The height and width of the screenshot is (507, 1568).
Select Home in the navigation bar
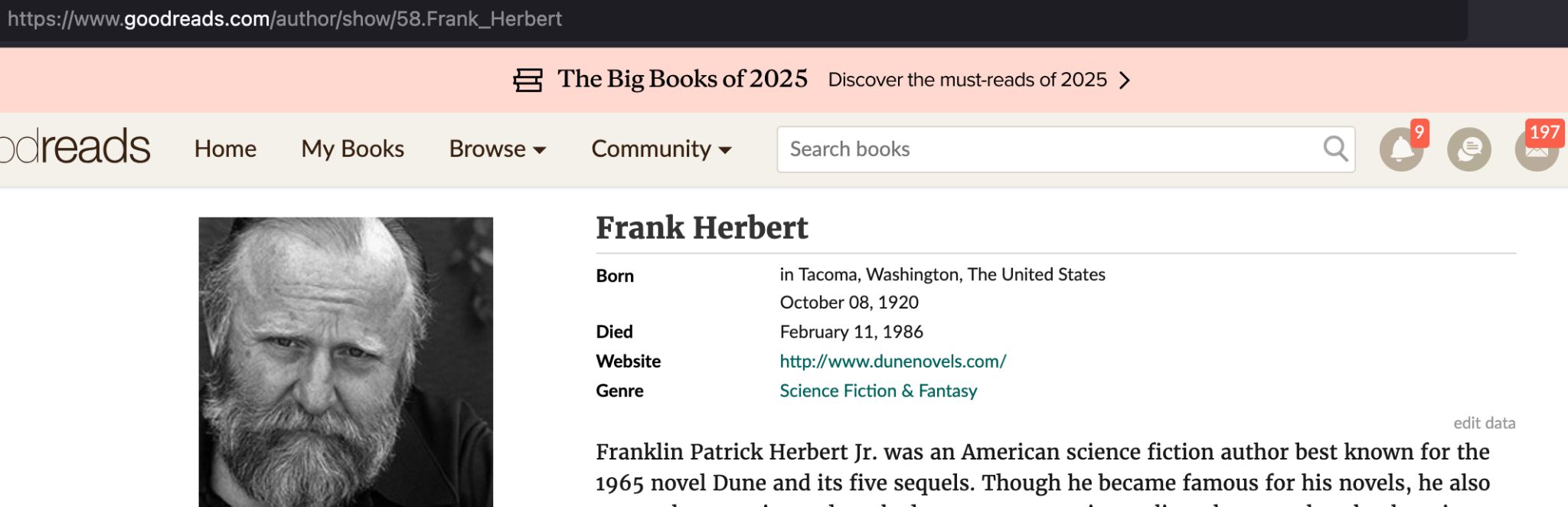225,149
